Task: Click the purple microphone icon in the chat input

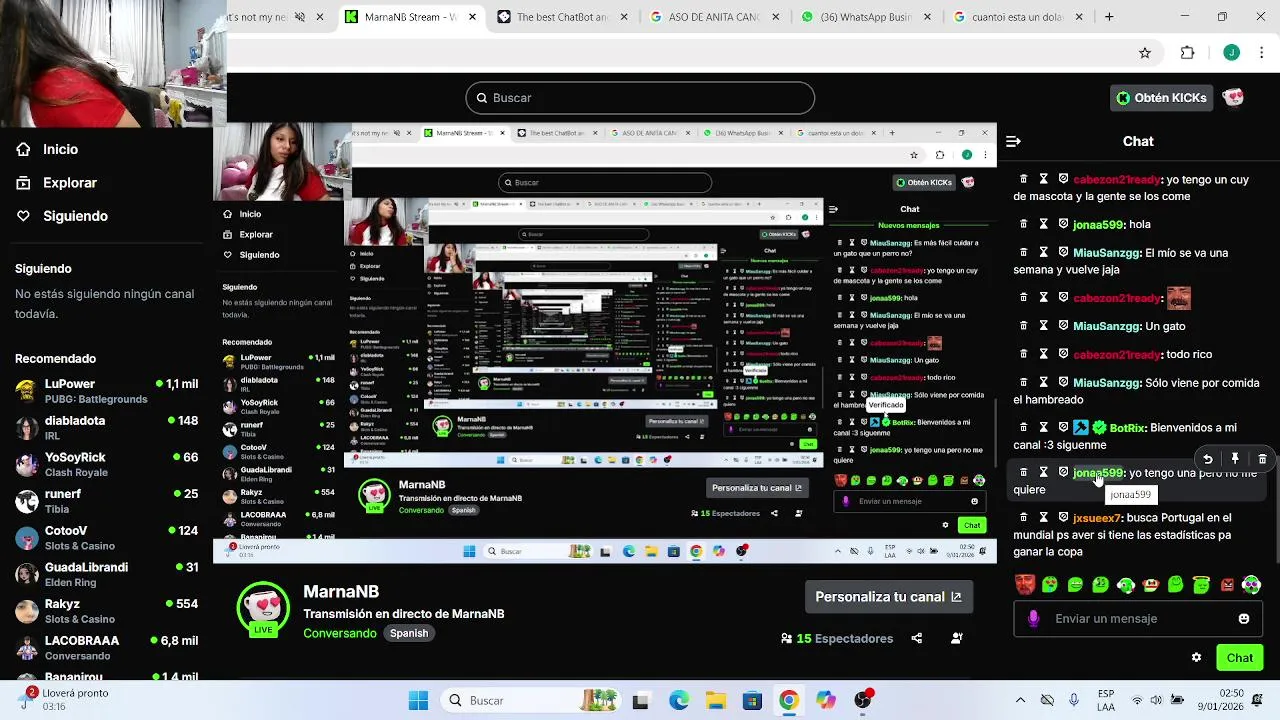Action: point(1033,619)
